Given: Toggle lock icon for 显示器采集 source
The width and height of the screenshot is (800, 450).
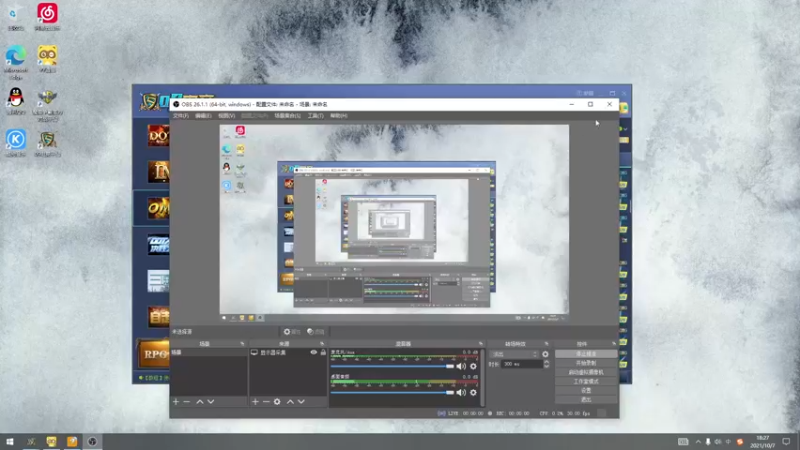Looking at the screenshot, I should (323, 353).
